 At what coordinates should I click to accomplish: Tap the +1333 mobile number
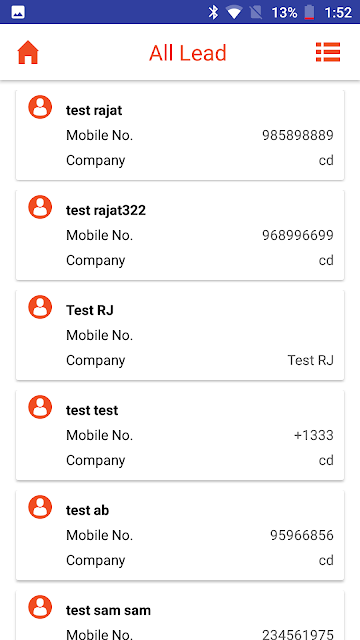click(313, 435)
